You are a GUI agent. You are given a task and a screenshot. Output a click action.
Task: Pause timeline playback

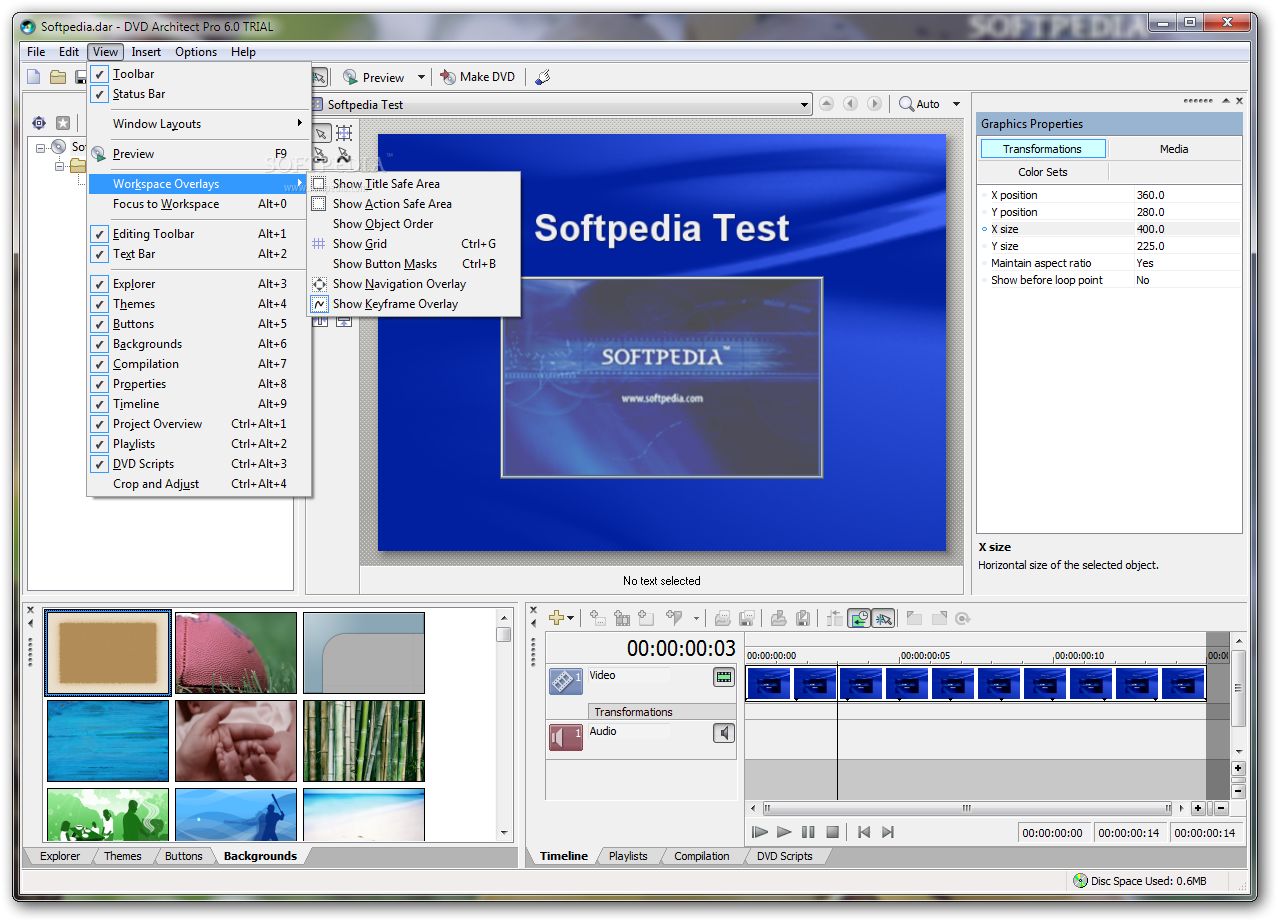[808, 832]
